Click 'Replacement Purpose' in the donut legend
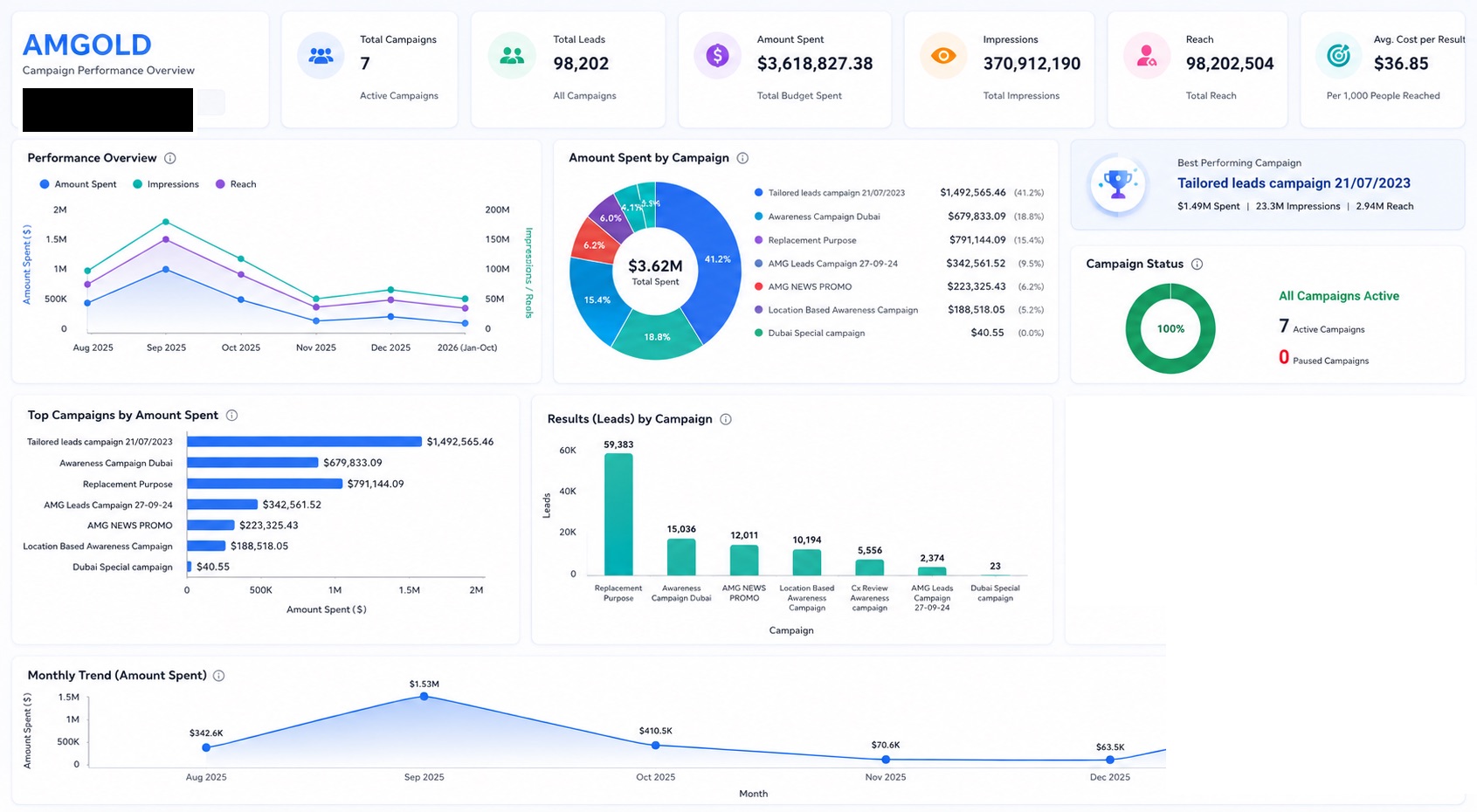The image size is (1477, 812). 812,240
